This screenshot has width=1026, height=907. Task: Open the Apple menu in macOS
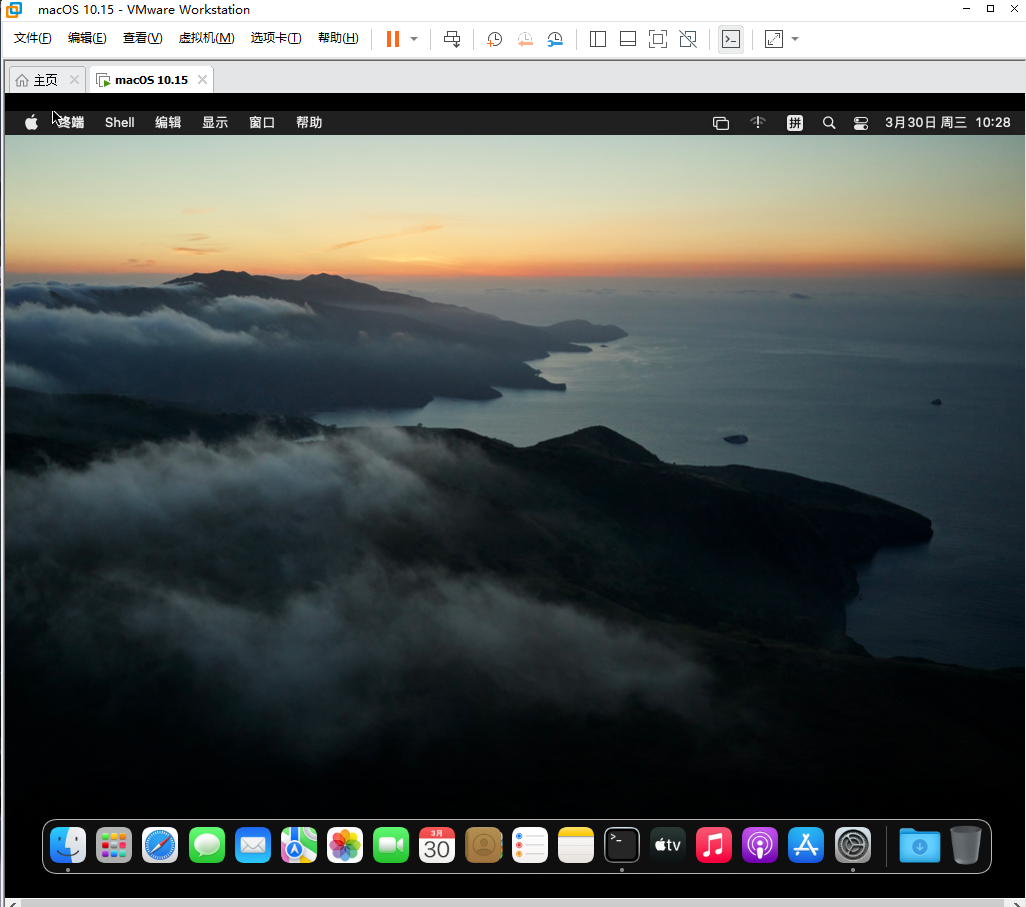pyautogui.click(x=31, y=122)
